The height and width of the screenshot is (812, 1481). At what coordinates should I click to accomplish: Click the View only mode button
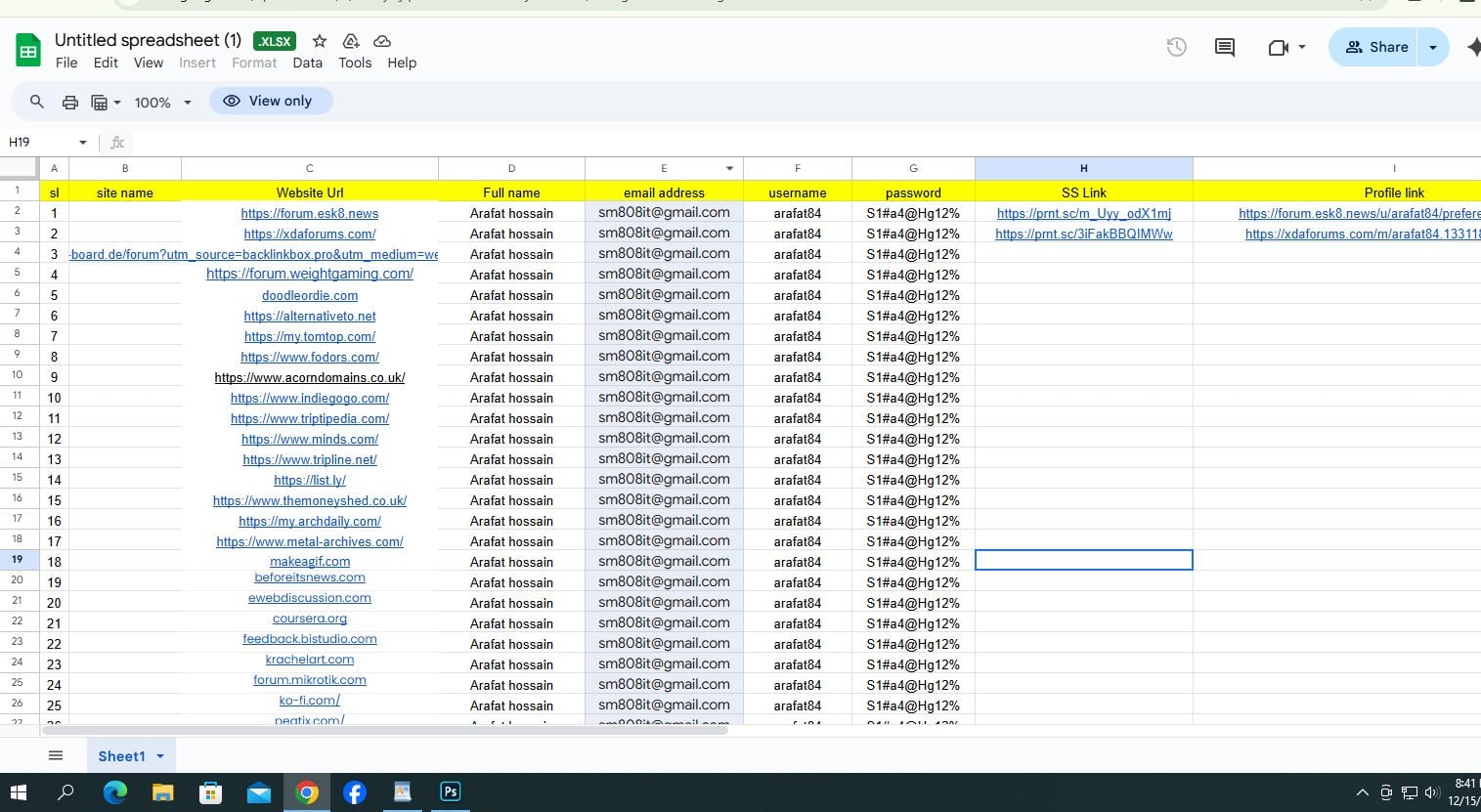click(x=270, y=101)
